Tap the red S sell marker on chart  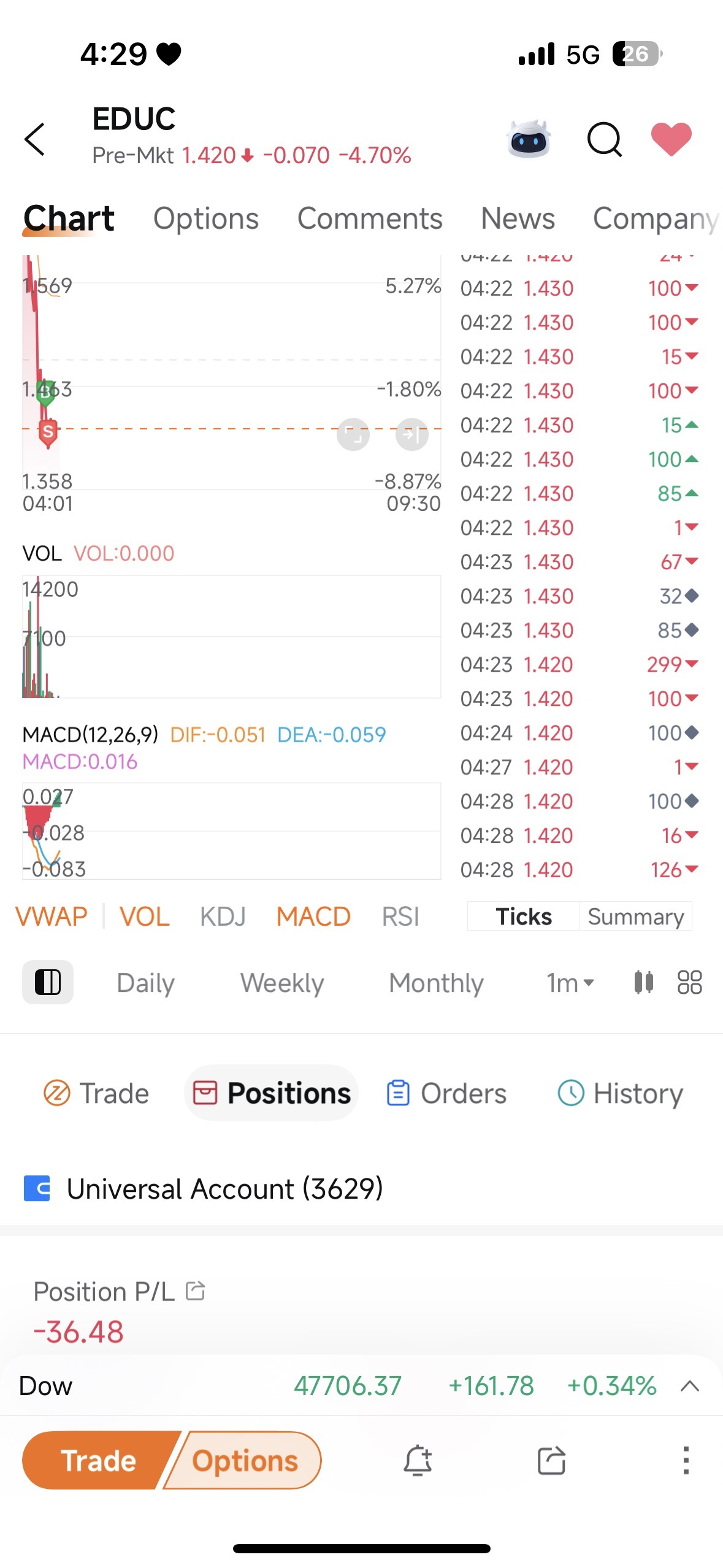coord(48,433)
